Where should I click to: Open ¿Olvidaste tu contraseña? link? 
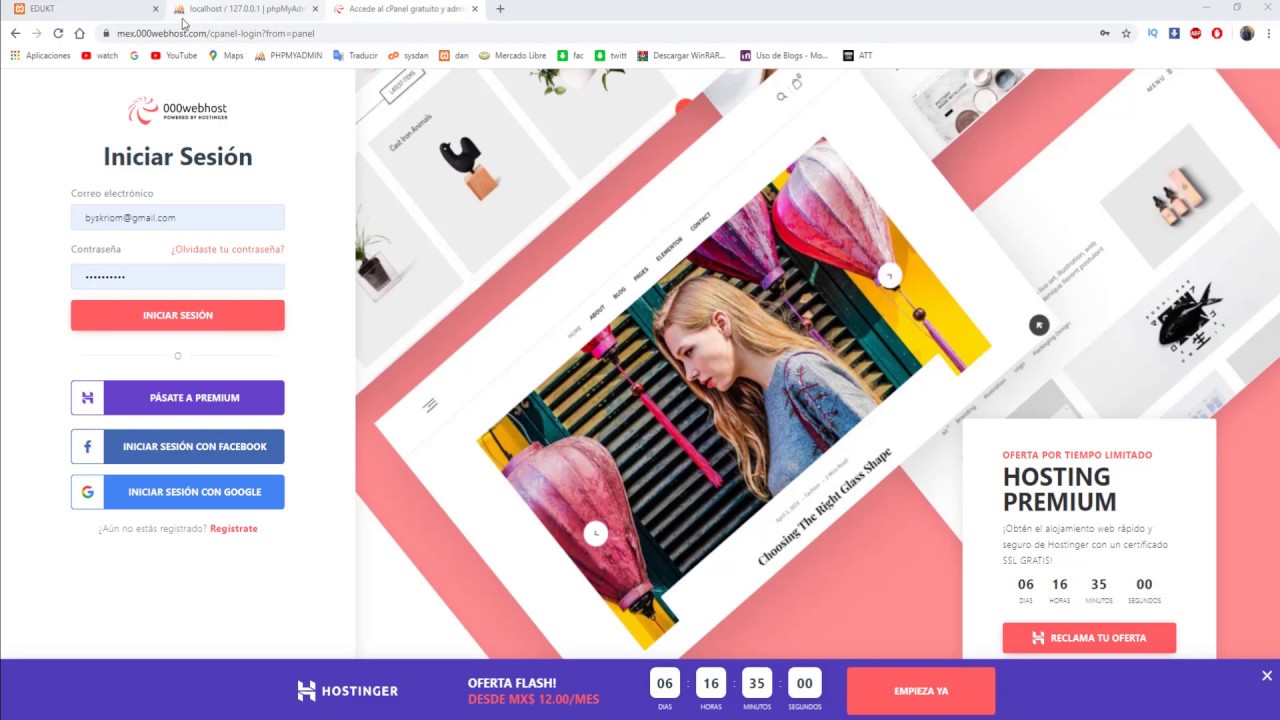227,249
